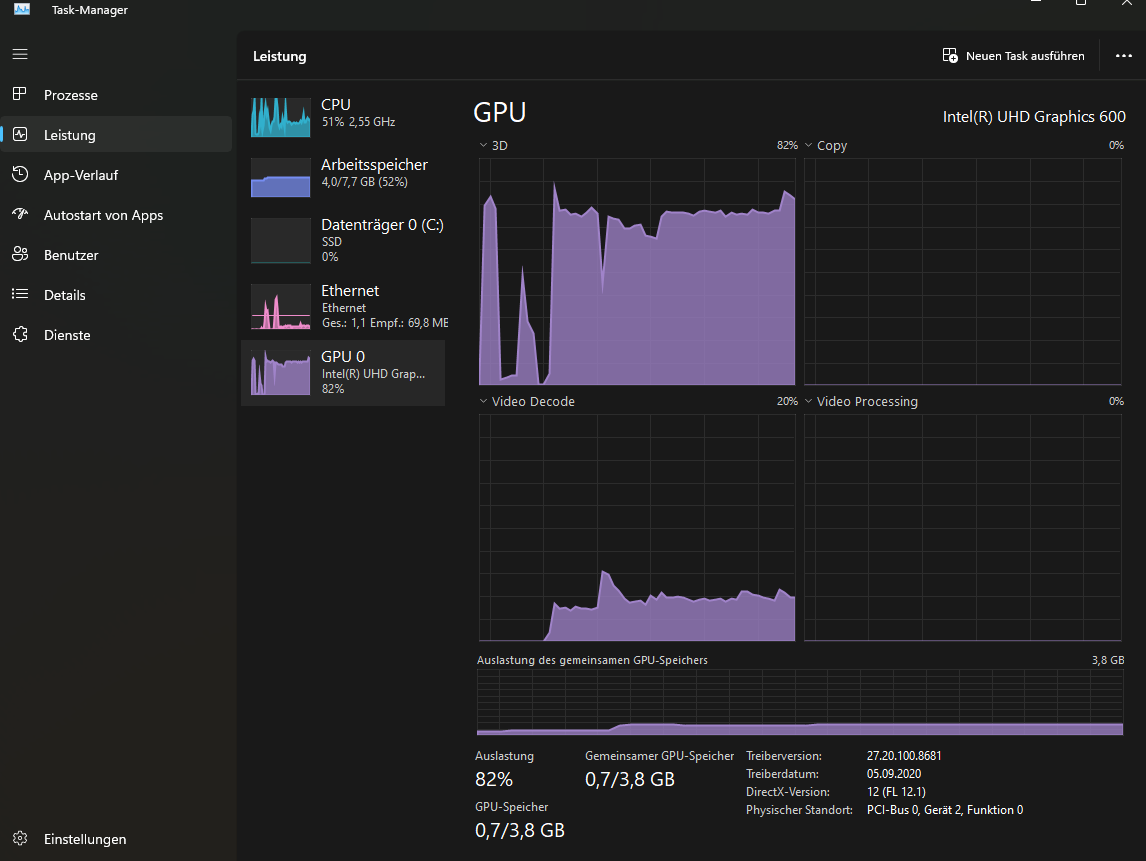The image size is (1146, 861).
Task: Select Arbeitsspeicher in the resource list
Action: (x=343, y=177)
